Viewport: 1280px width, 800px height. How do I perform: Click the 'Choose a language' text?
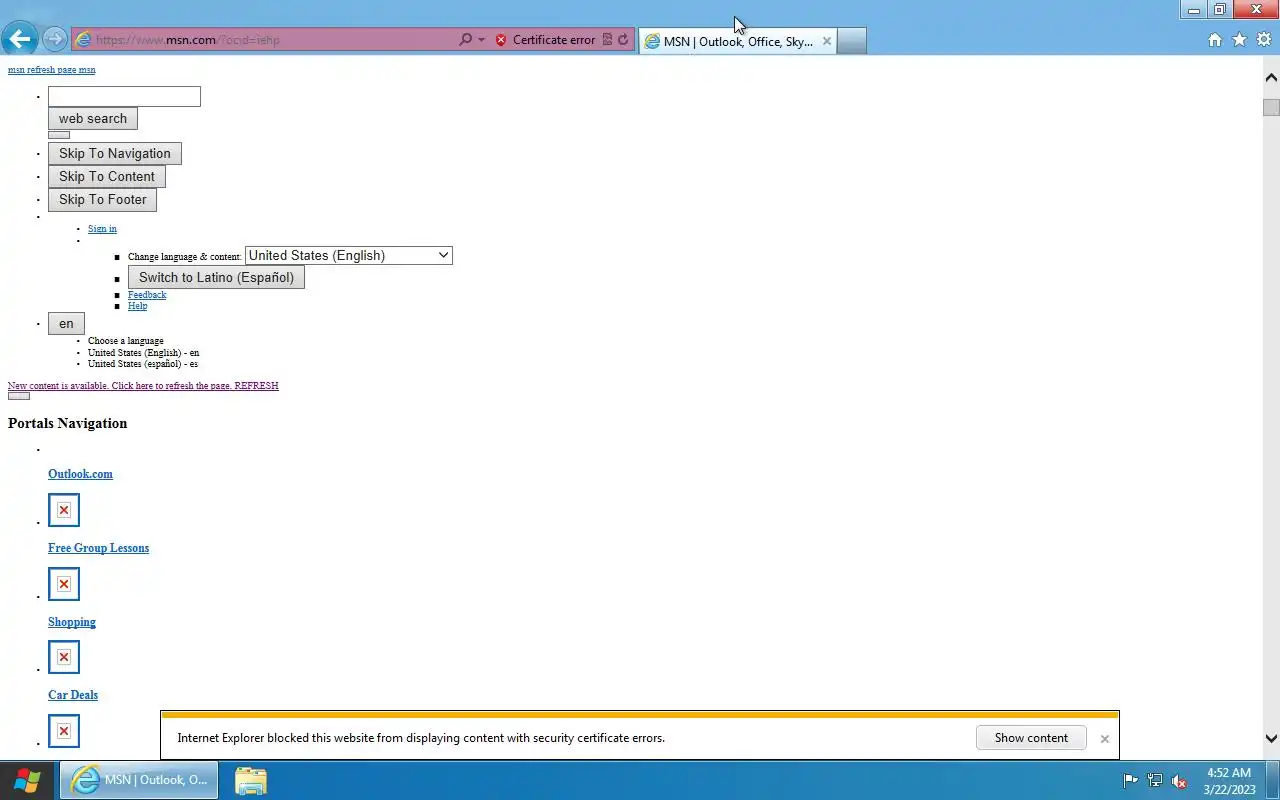click(x=125, y=341)
